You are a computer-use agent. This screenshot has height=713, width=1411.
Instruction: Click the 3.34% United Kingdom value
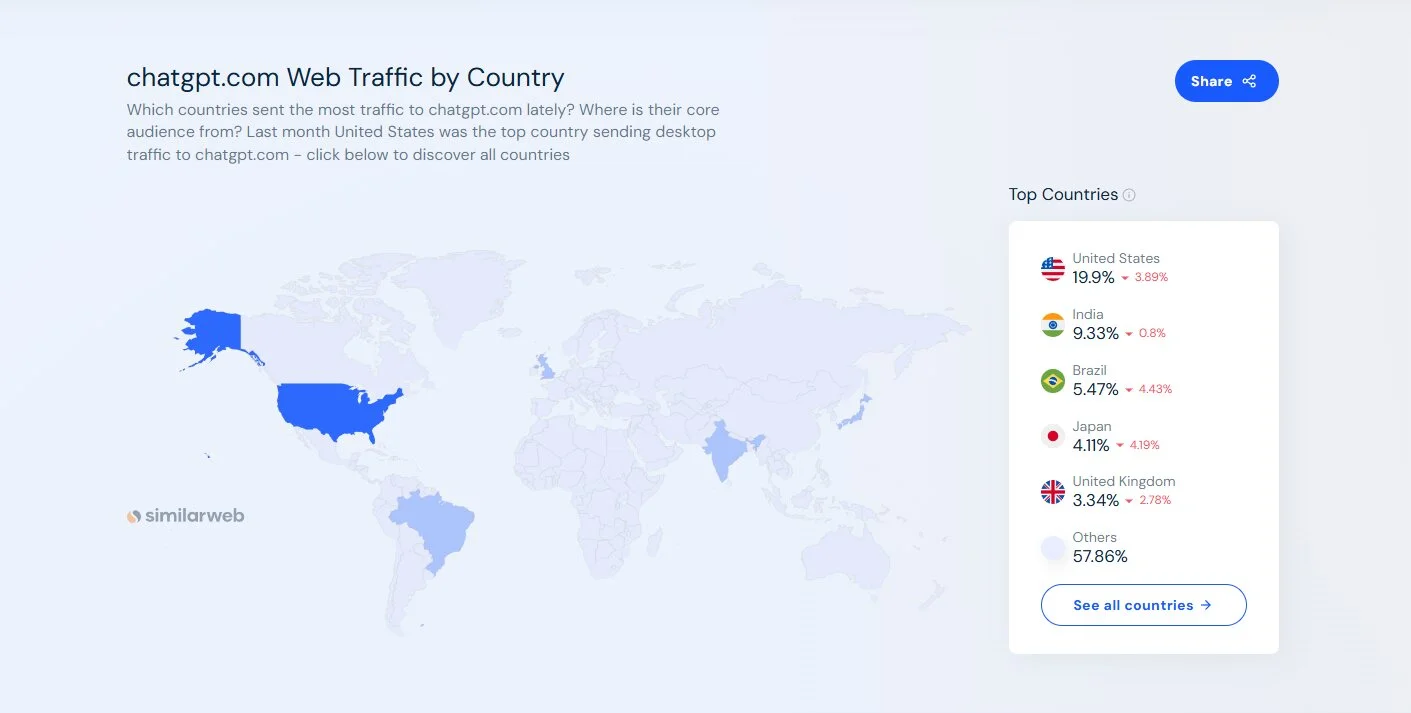point(1096,500)
